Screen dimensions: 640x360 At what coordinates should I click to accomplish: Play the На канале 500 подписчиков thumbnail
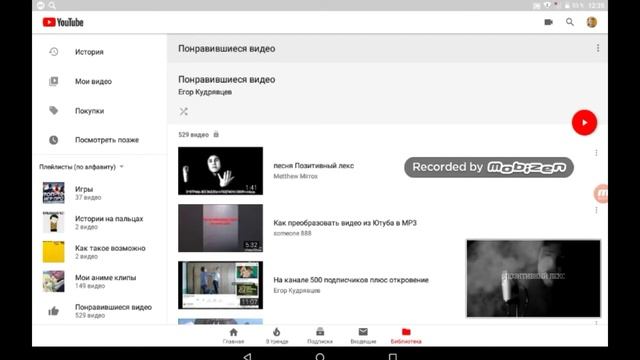coord(220,285)
